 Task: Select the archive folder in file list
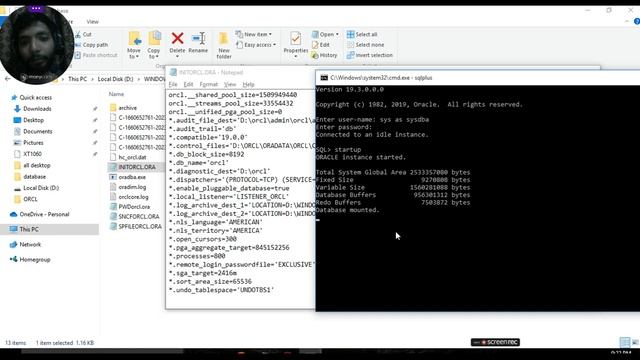point(123,108)
